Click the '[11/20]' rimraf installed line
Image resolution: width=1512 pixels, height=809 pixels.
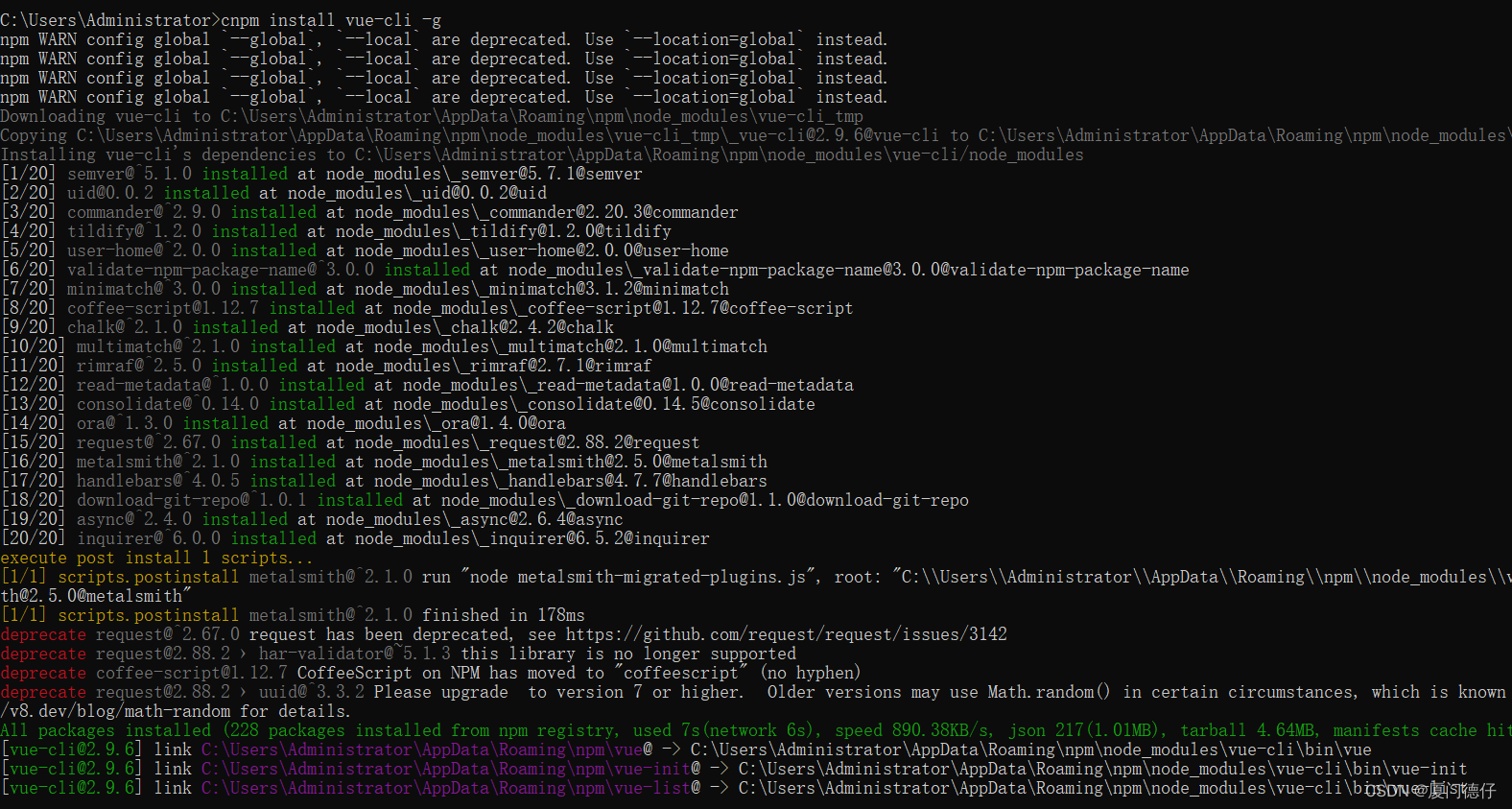[326, 366]
